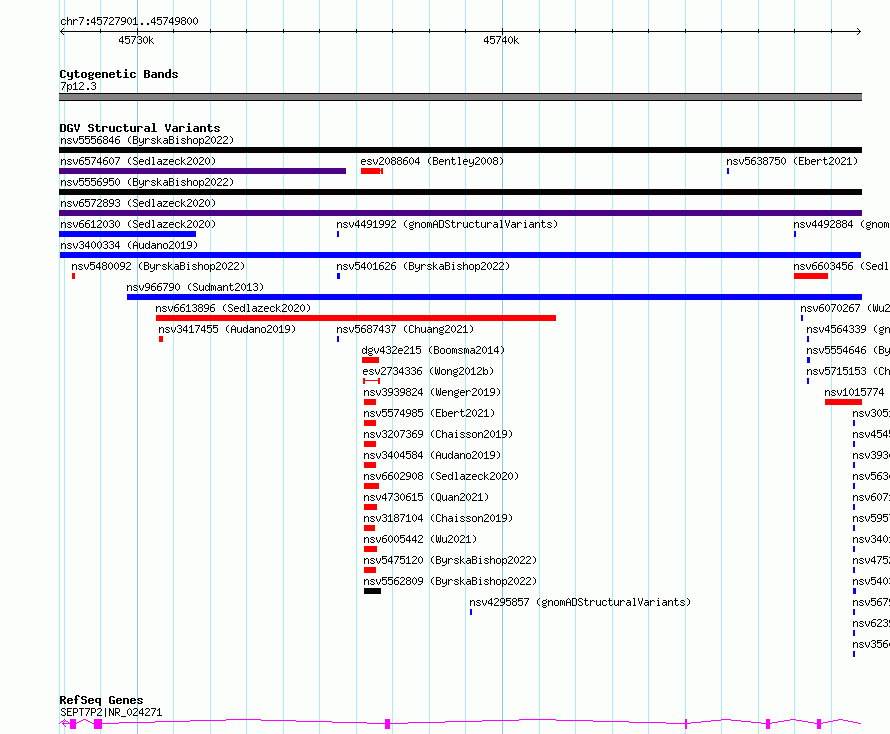Screen dimensions: 890x734
Task: Click the blue nsv966790 Sudmant2013 bar
Action: click(x=494, y=297)
